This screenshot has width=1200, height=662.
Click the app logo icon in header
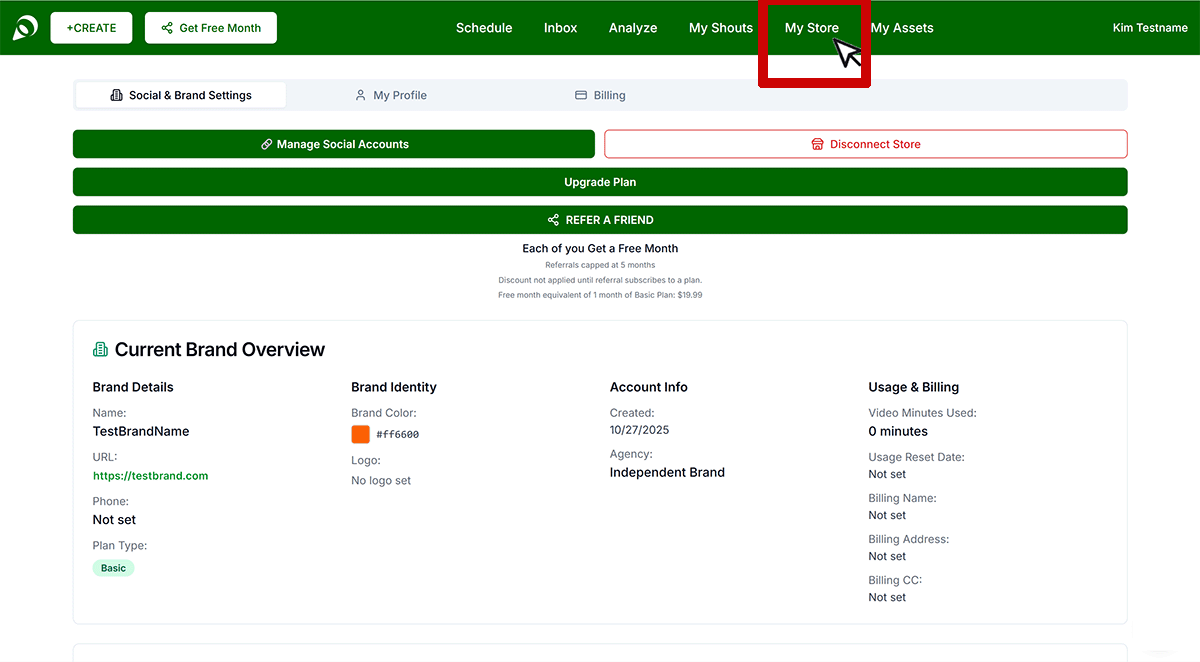[25, 28]
